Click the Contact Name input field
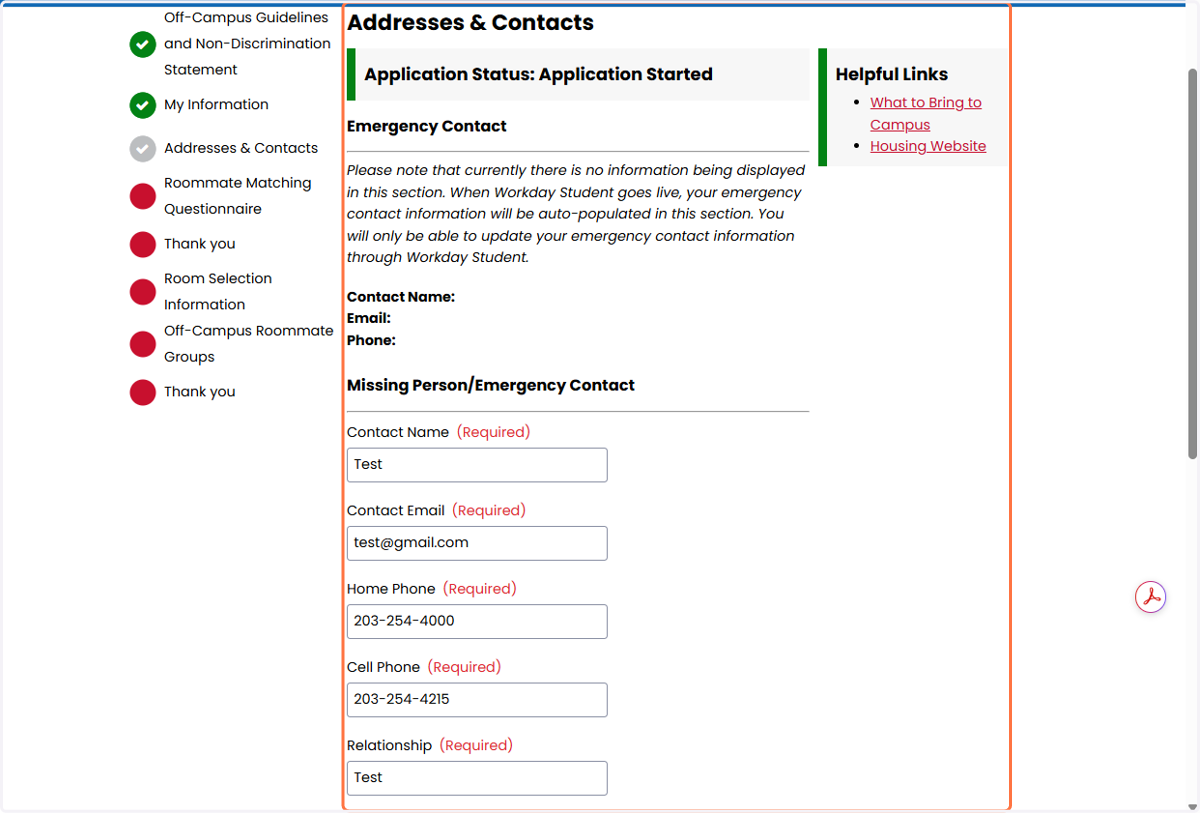 point(477,465)
